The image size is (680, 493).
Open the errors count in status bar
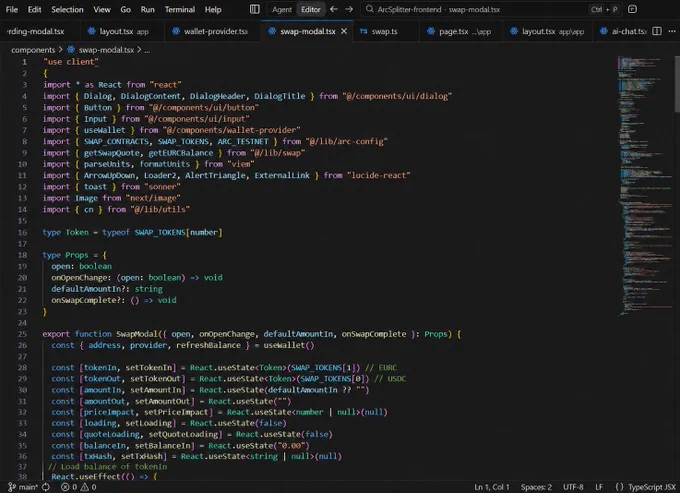point(69,487)
